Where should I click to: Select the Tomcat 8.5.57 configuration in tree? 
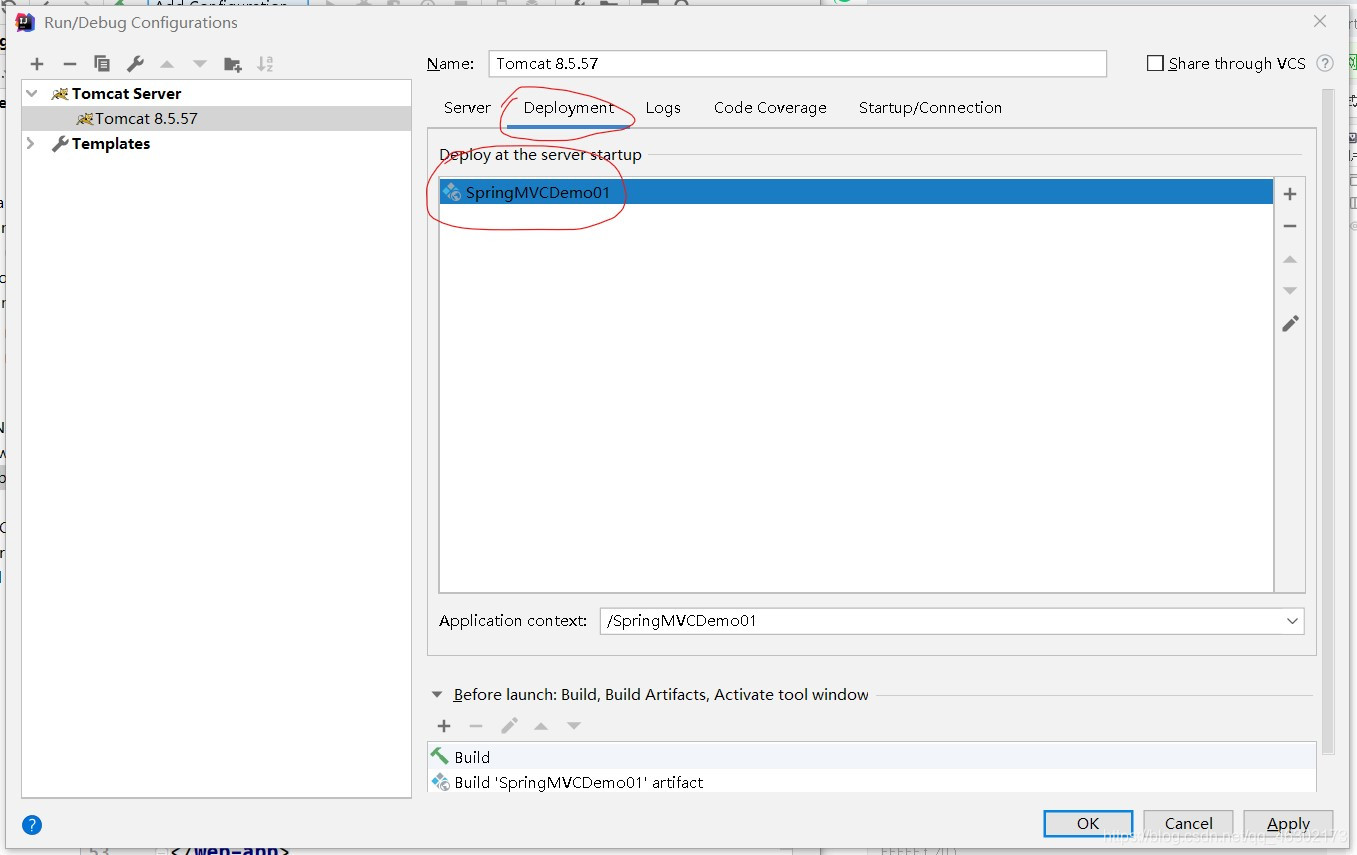(216, 118)
